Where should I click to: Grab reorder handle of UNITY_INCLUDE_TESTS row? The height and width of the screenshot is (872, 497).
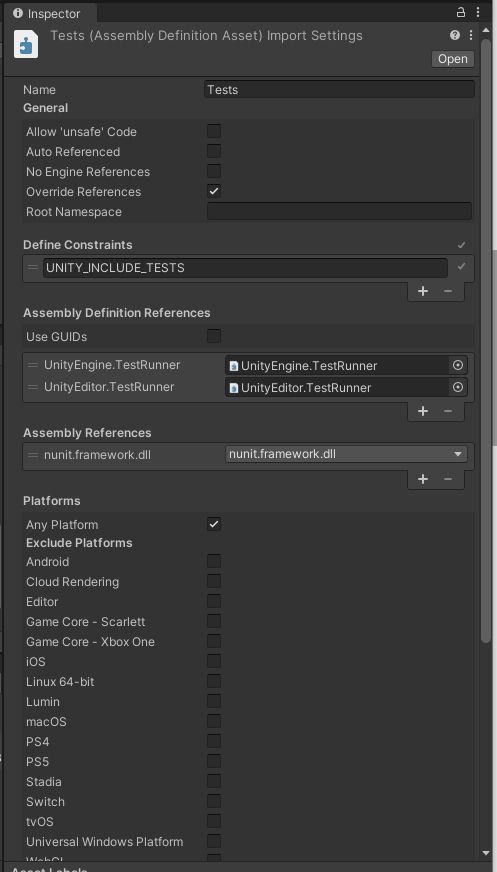coord(33,267)
